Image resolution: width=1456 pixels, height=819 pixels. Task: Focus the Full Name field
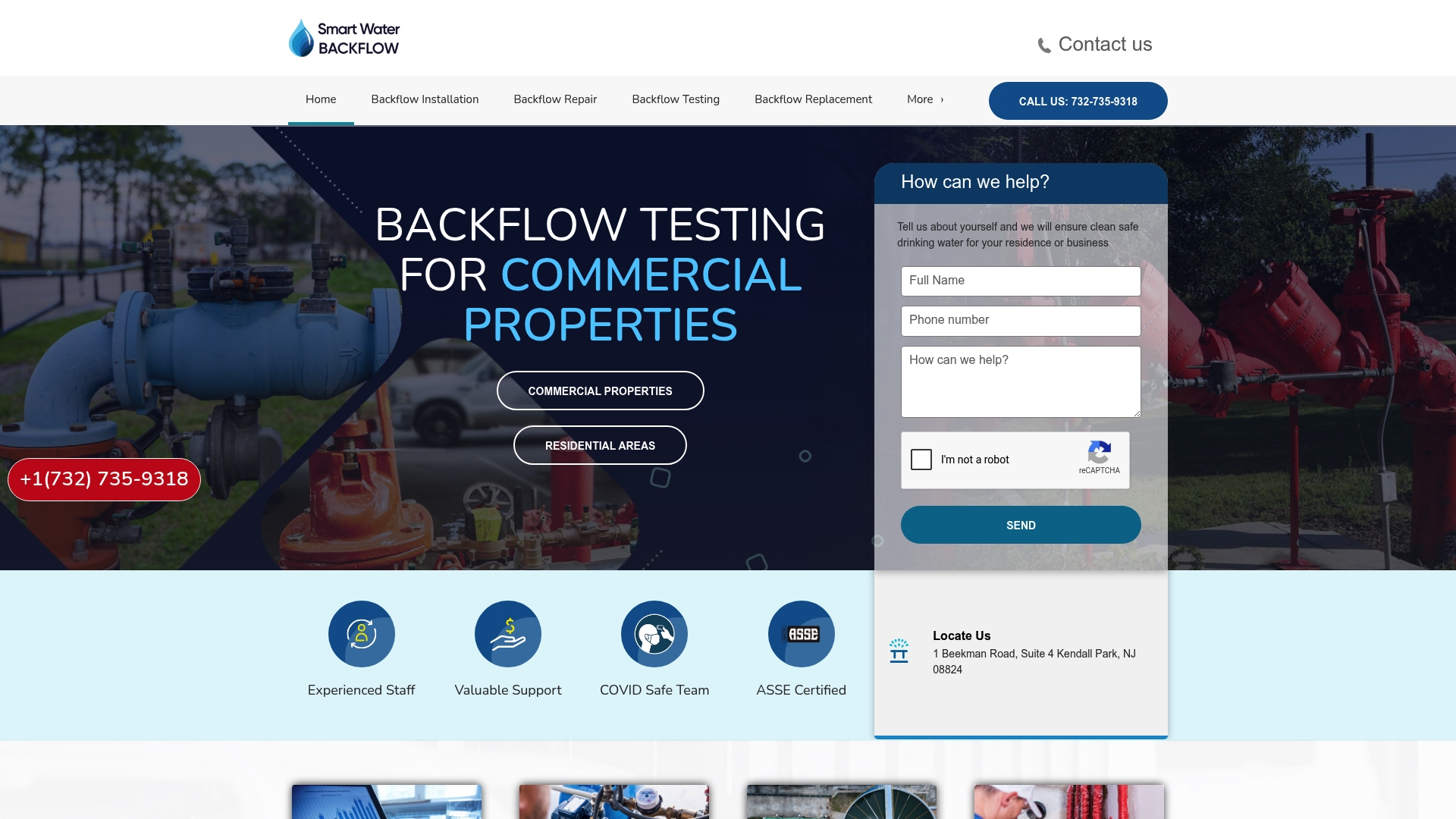point(1021,281)
